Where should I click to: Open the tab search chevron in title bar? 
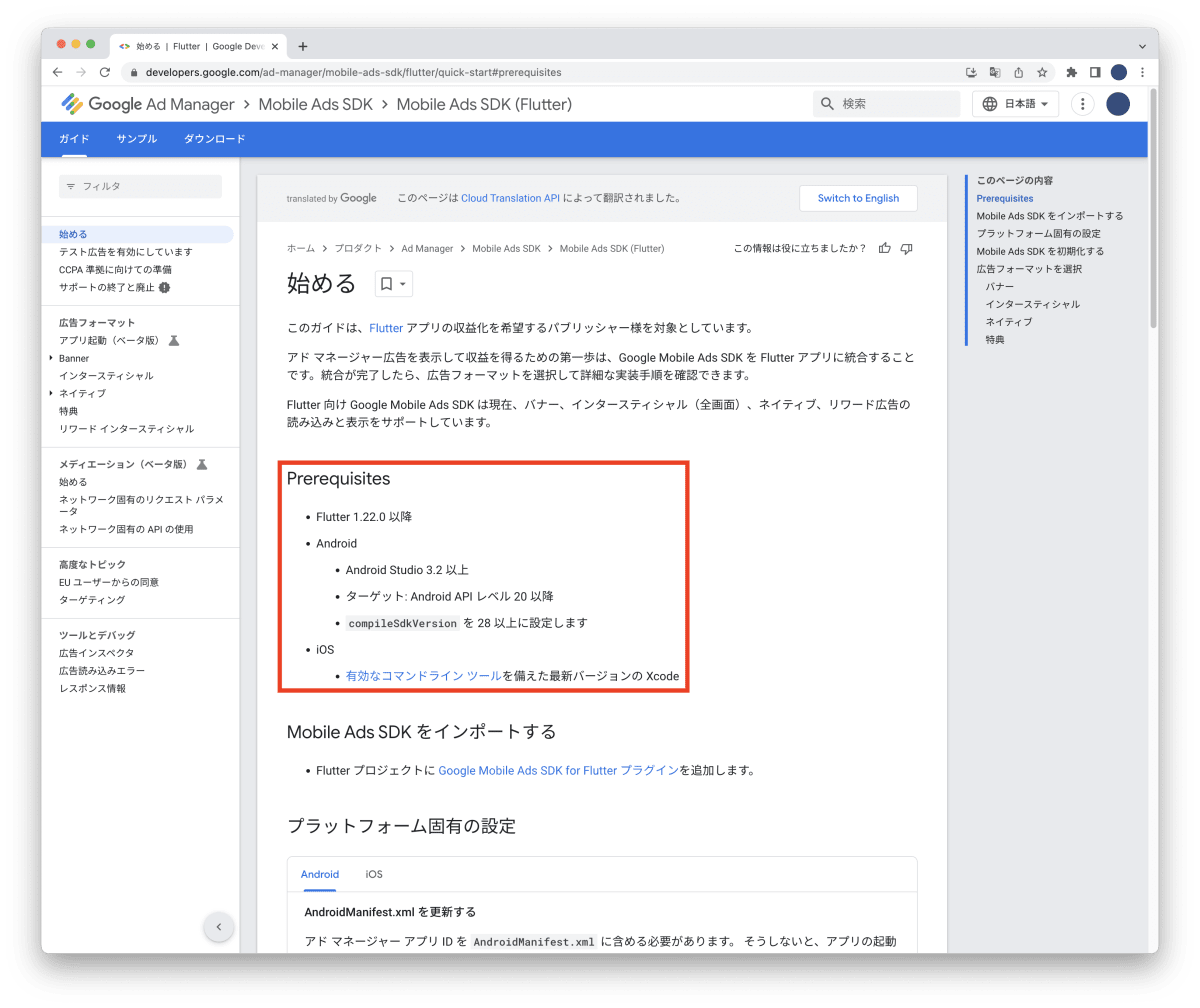point(1142,46)
